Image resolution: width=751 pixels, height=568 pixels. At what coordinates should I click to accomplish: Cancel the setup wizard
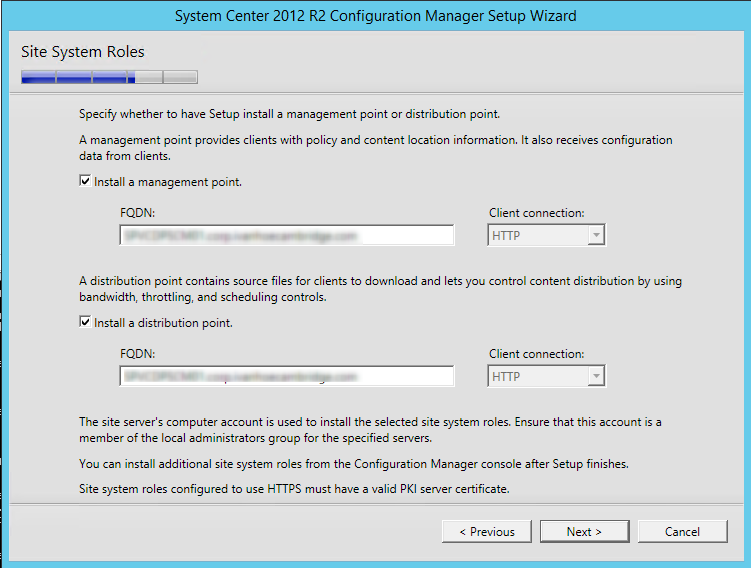[683, 532]
